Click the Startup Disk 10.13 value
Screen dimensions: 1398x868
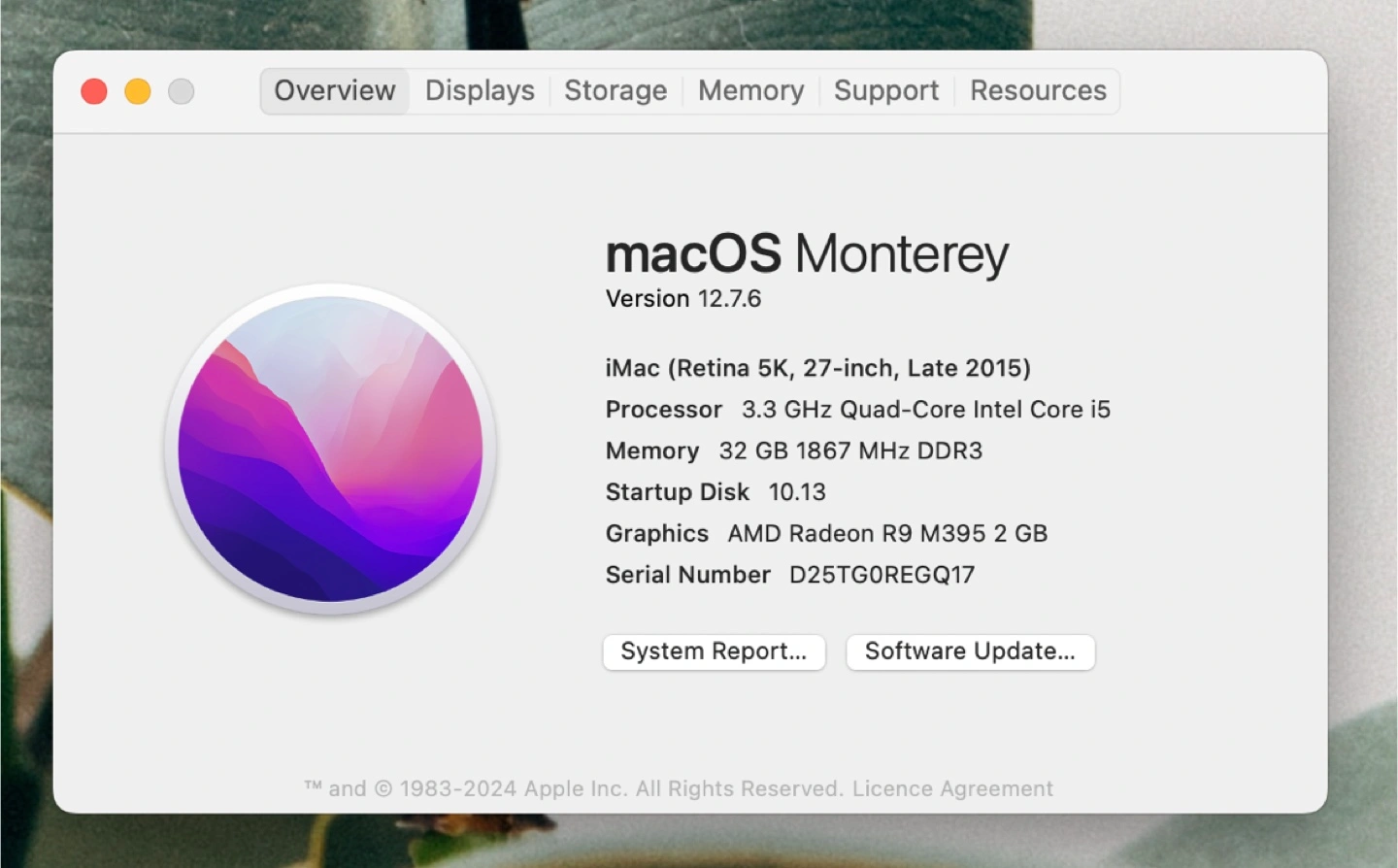[x=797, y=492]
